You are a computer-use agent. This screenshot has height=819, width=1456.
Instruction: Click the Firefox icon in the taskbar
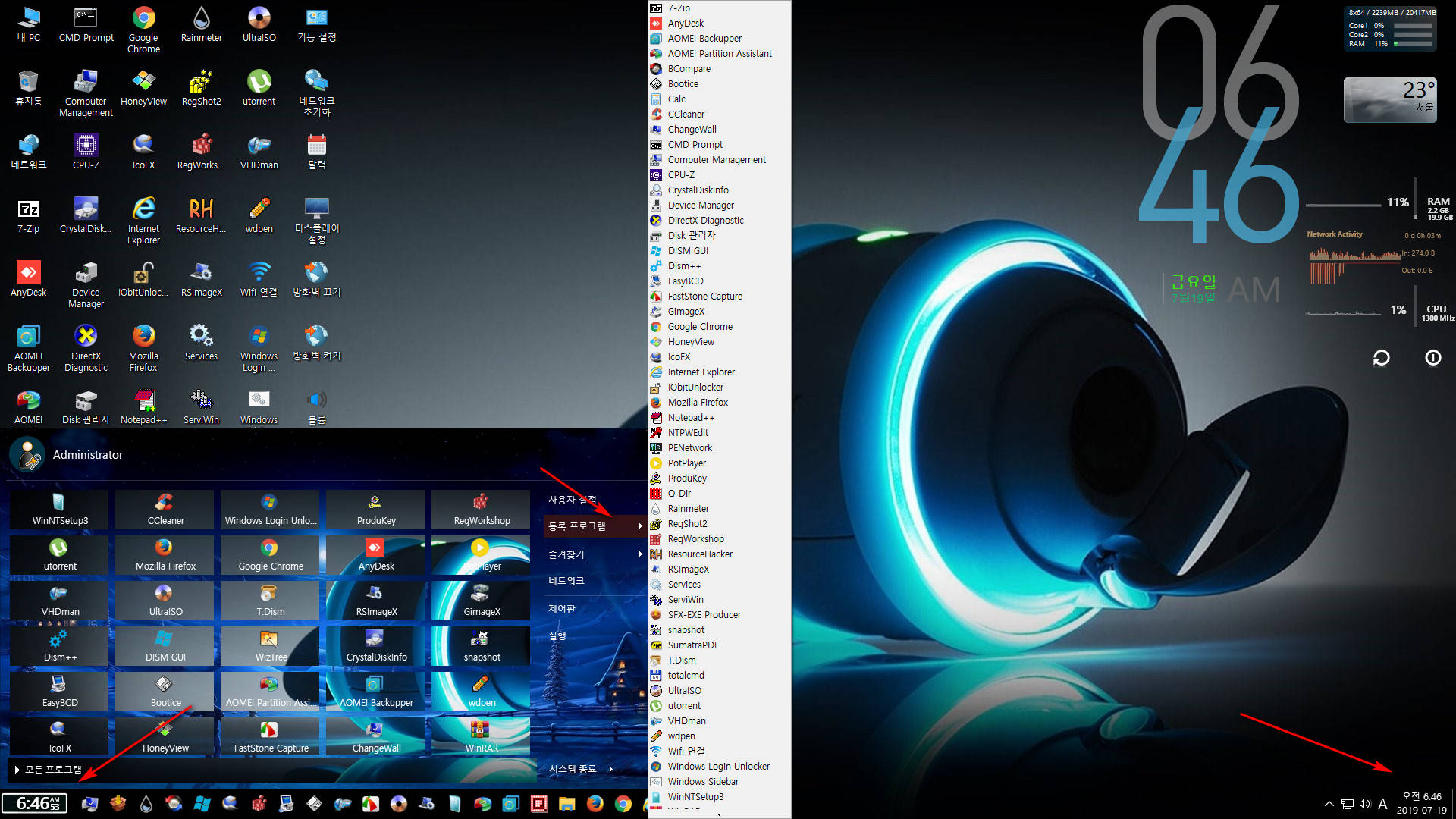[595, 804]
